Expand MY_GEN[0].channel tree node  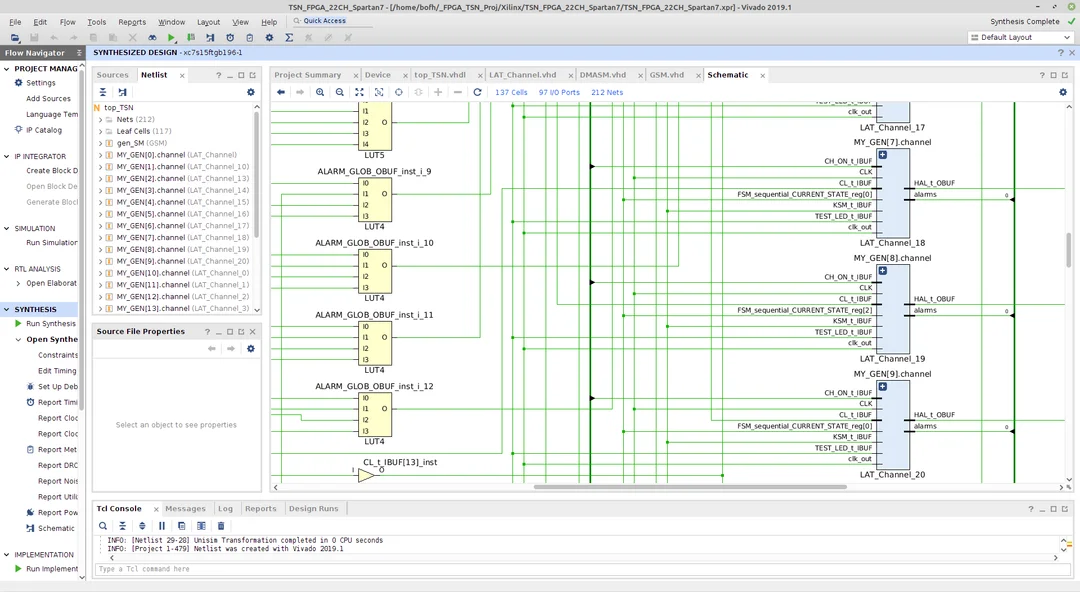(101, 155)
